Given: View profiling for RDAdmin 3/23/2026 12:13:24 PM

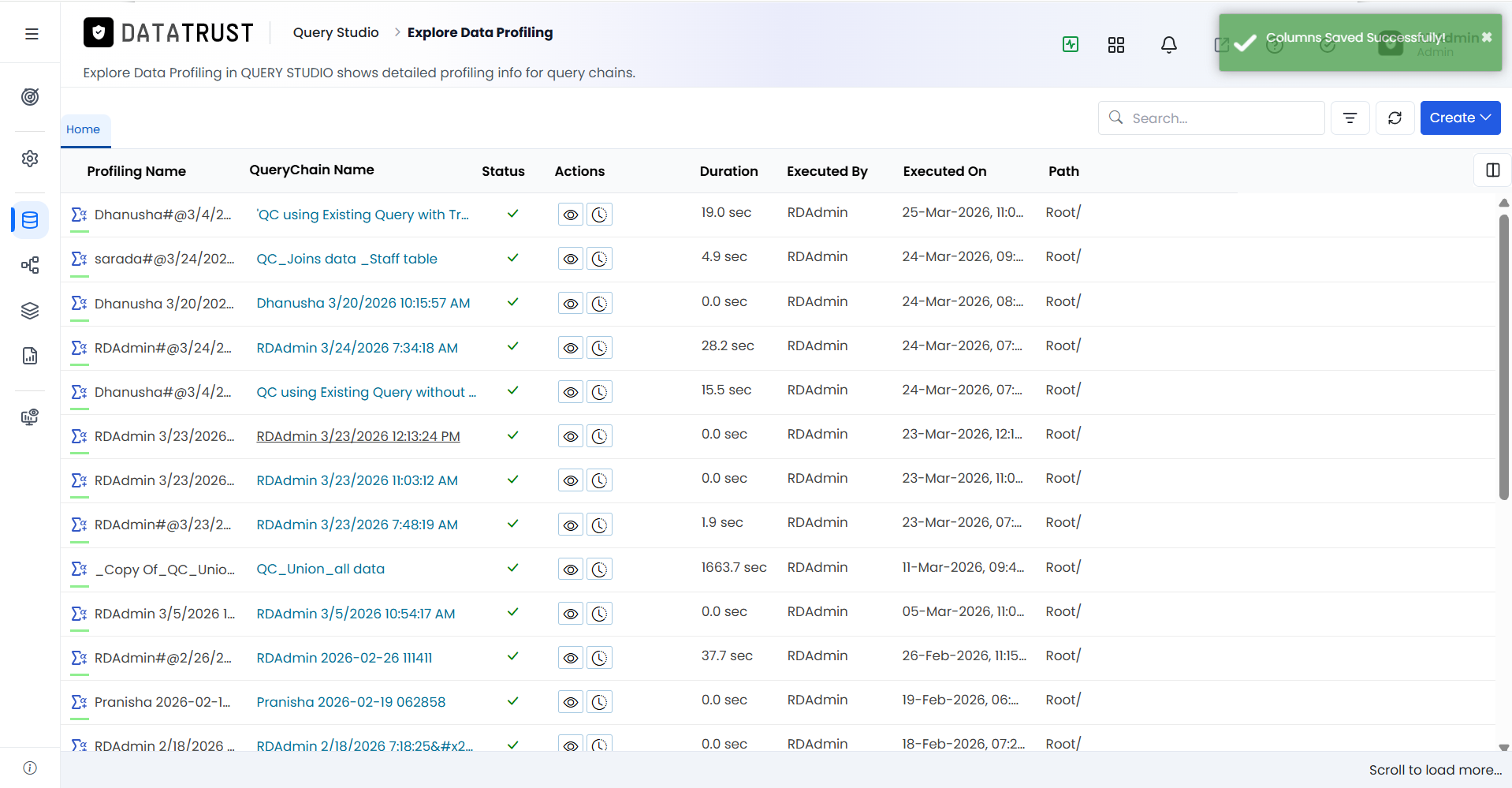Looking at the screenshot, I should coord(571,436).
